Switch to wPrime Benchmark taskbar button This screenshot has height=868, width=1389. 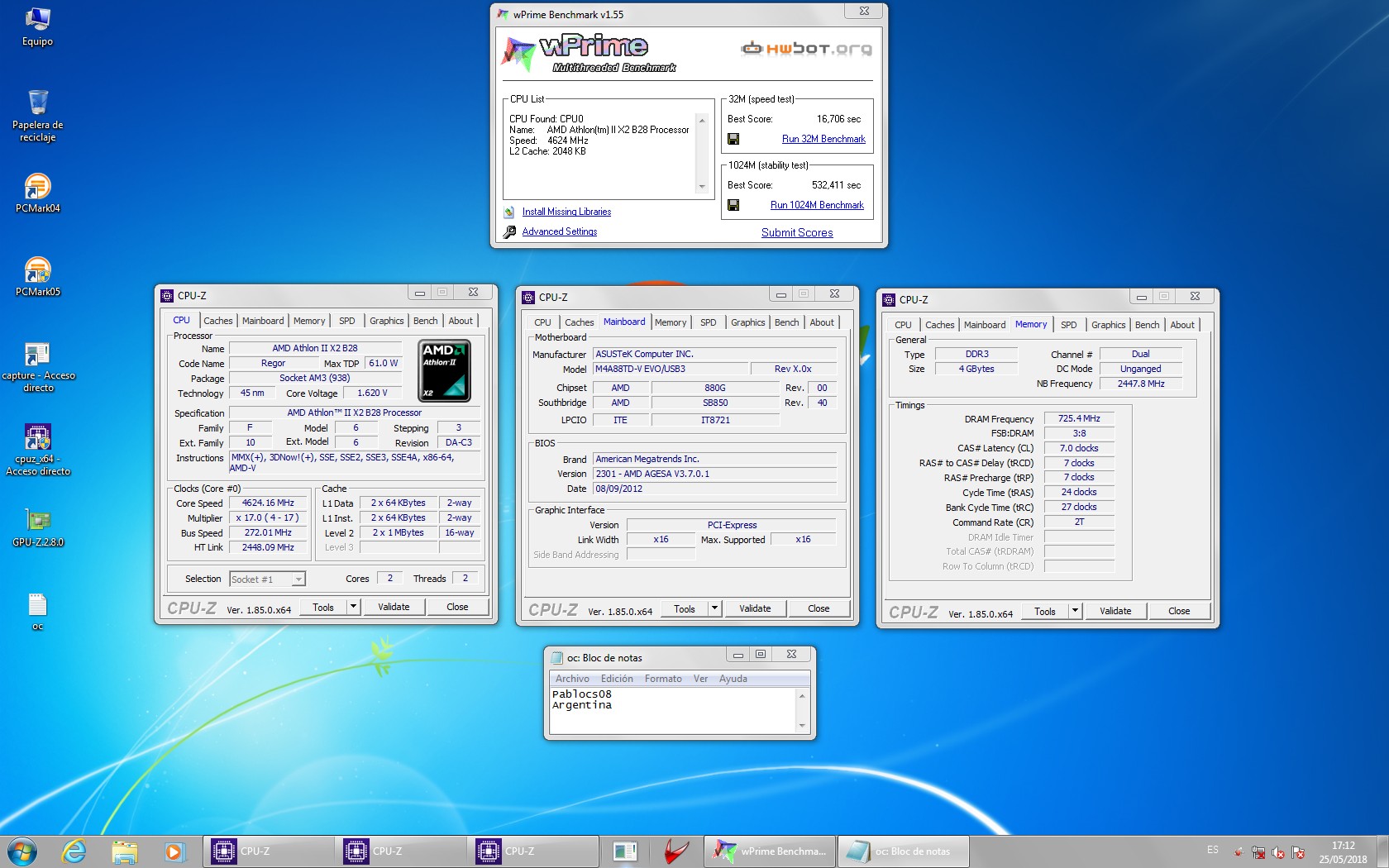click(770, 851)
